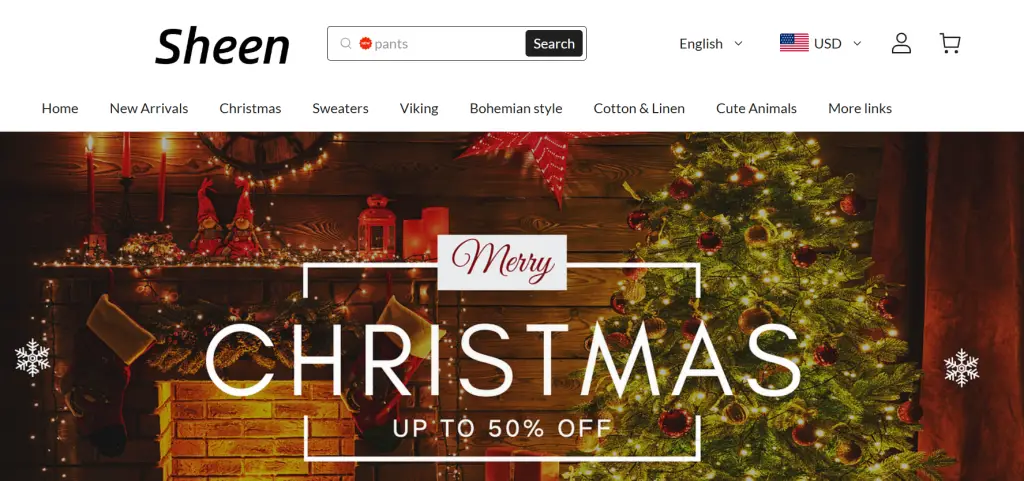
Task: Click the red 'new' badge in search
Action: pyautogui.click(x=366, y=44)
